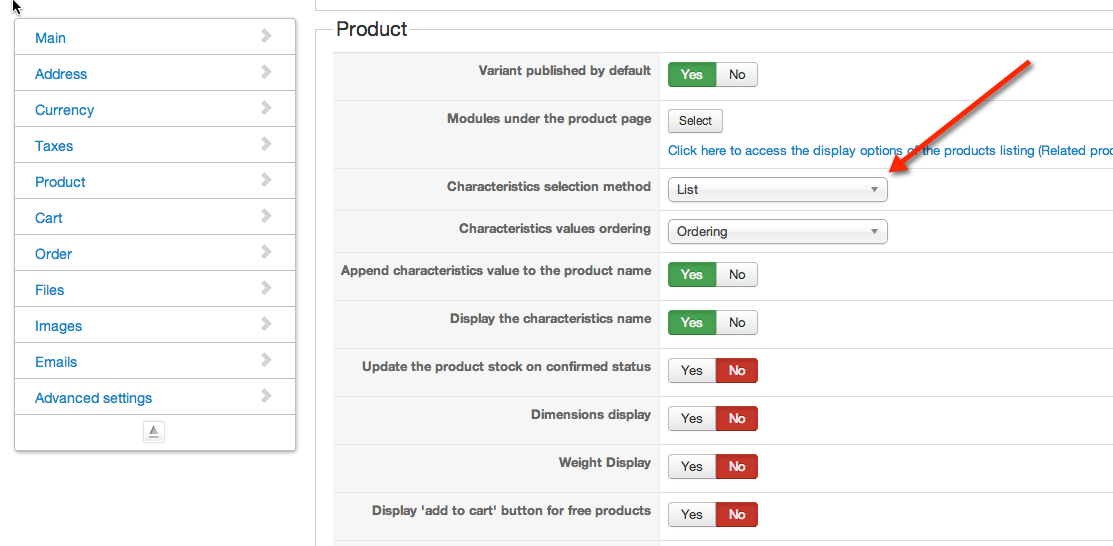Go to the Address settings section
This screenshot has width=1113, height=546.
pos(61,74)
